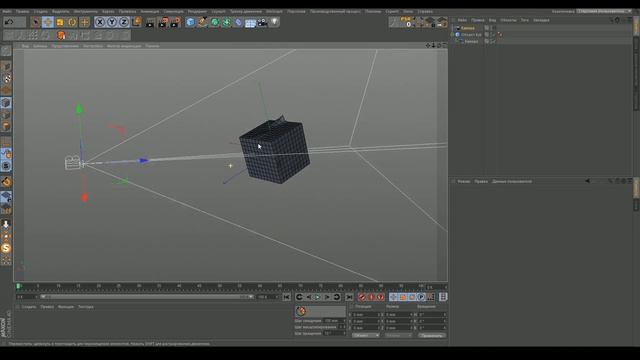Open the layout dropdown at top right
640x360 pixels.
point(604,11)
